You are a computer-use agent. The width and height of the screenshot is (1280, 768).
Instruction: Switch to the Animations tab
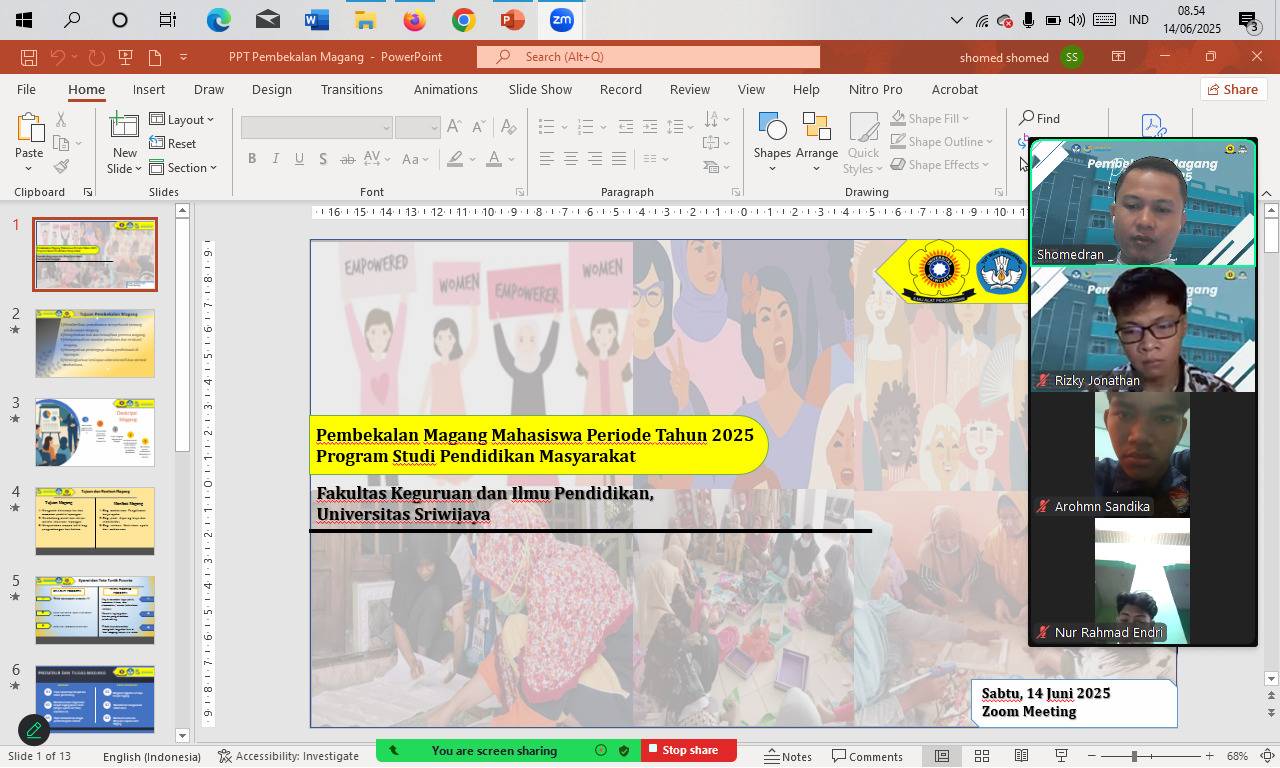[446, 89]
